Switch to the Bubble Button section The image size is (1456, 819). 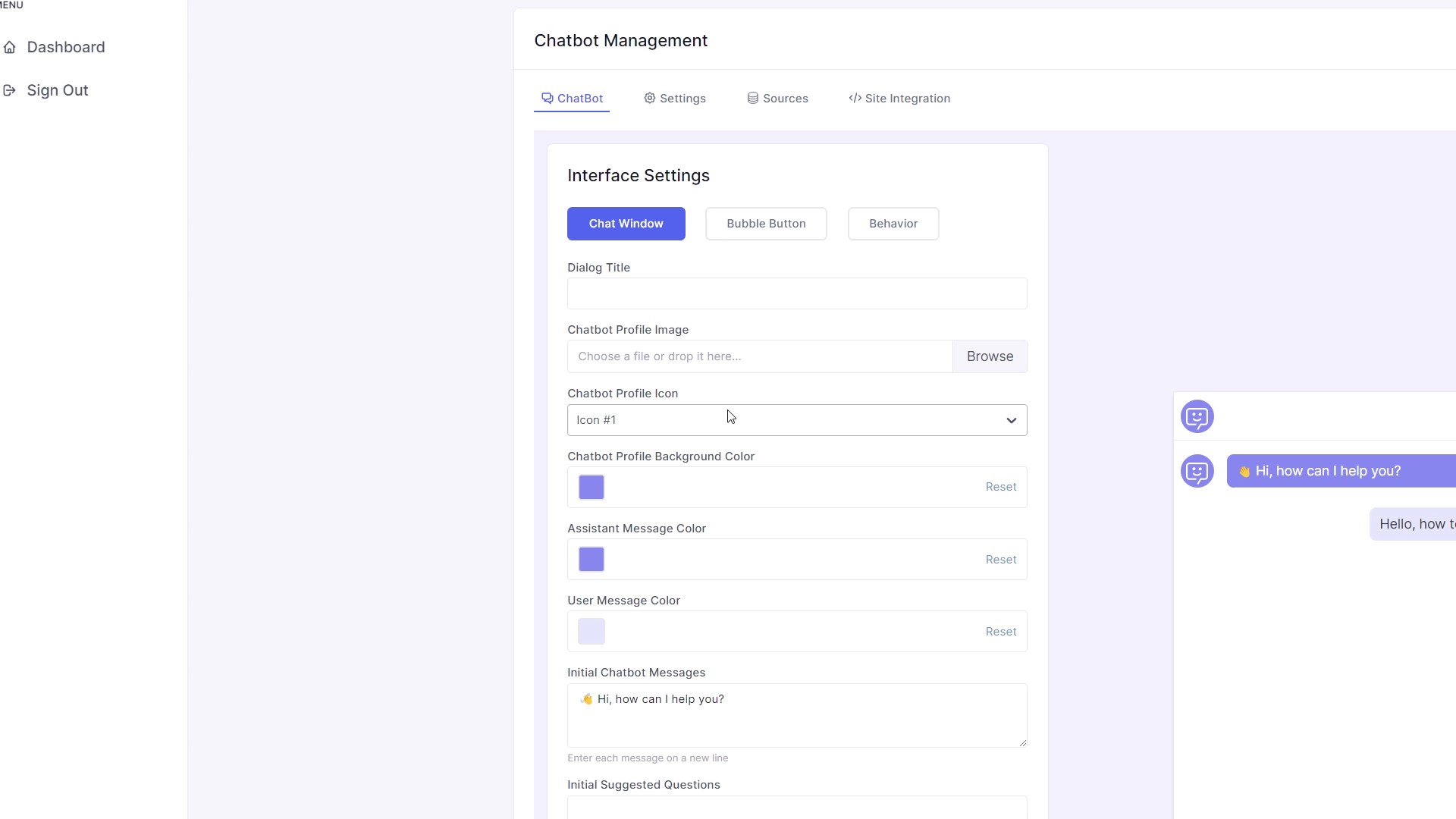click(x=766, y=224)
